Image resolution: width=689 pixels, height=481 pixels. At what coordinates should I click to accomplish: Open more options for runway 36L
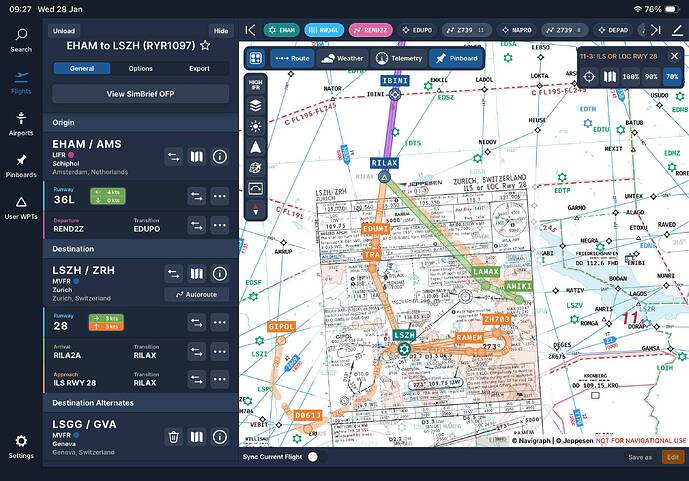pyautogui.click(x=220, y=196)
